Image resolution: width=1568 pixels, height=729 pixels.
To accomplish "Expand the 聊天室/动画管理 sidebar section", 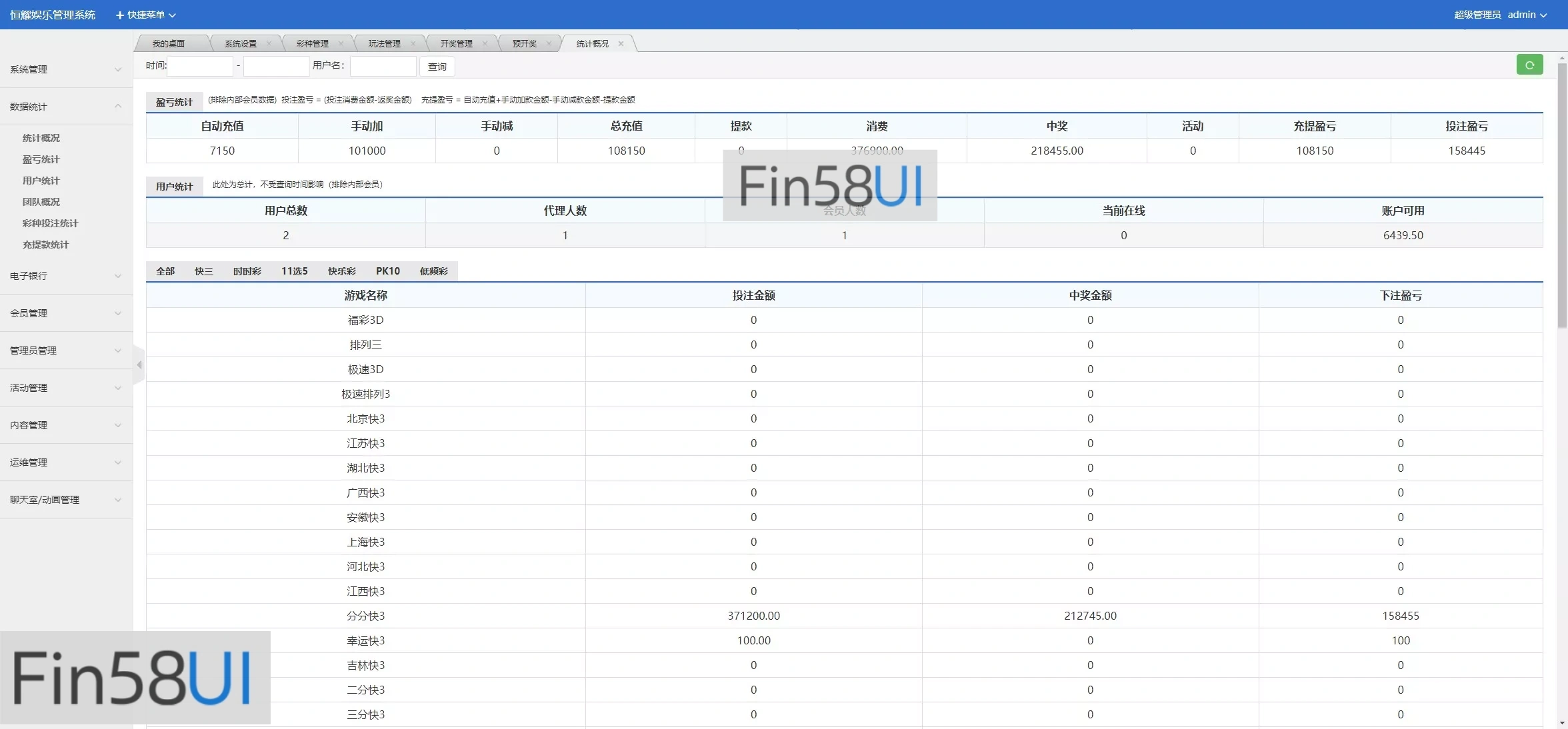I will (65, 500).
